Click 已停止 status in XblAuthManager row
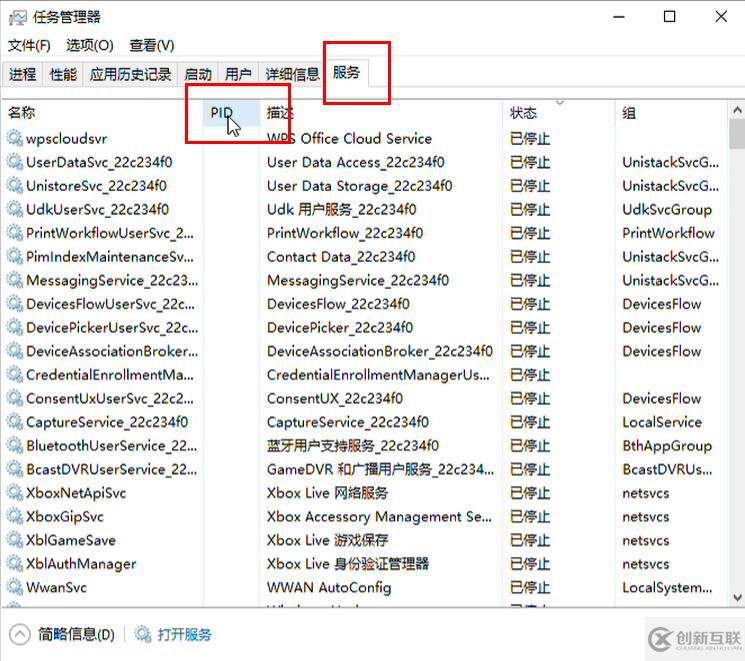745x661 pixels. point(530,564)
